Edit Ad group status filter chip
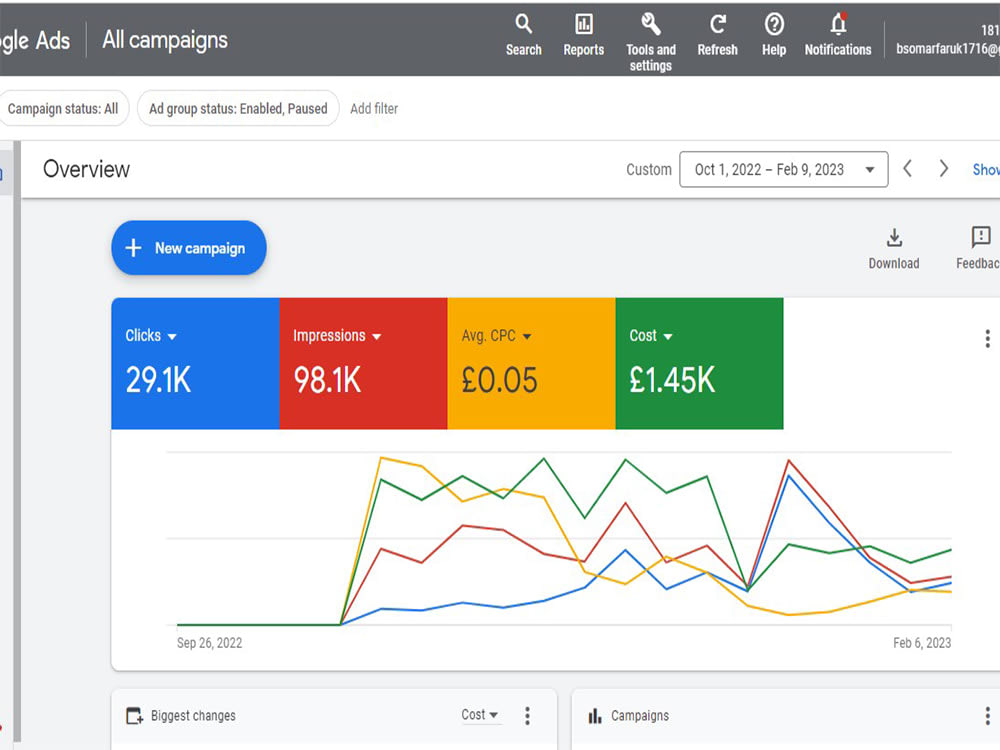The height and width of the screenshot is (750, 1000). coord(238,108)
